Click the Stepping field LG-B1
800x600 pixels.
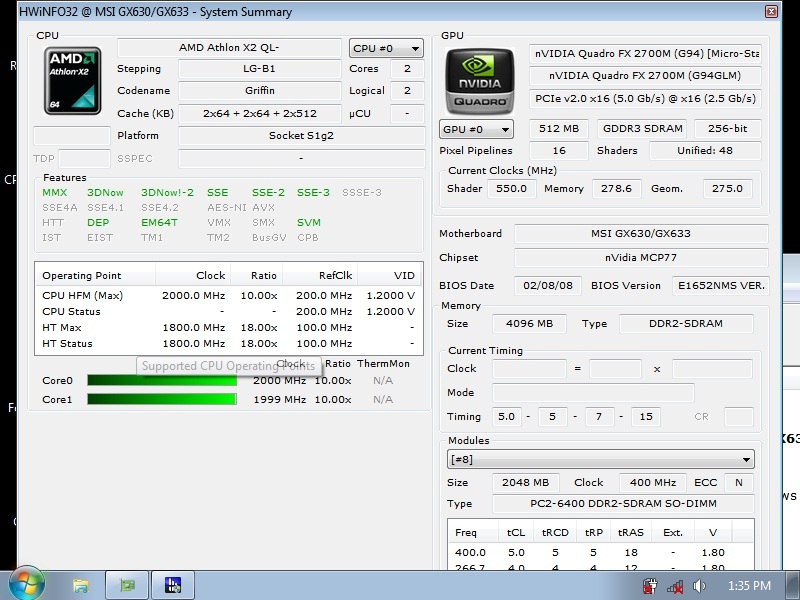(x=259, y=68)
